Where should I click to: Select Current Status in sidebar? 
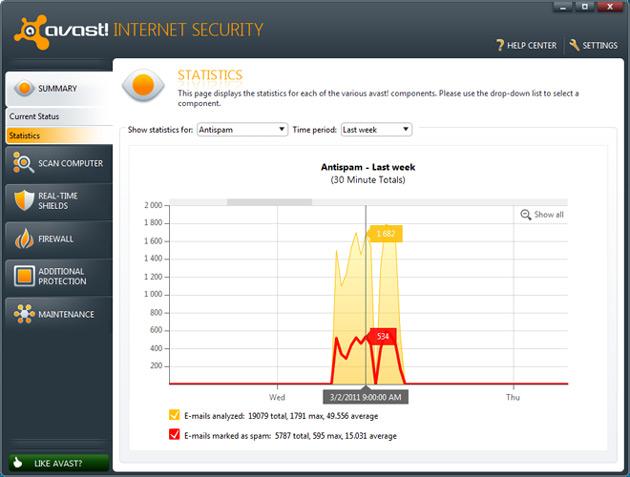59,117
